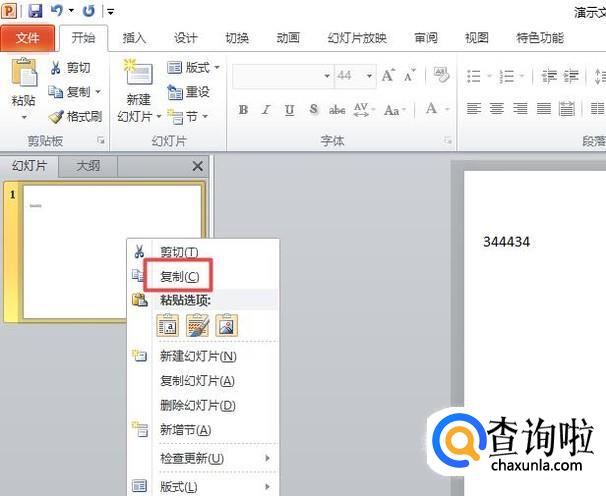Click 复制 in the ribbon clipboard group
Screen dimensions: 606x496
[x=70, y=92]
